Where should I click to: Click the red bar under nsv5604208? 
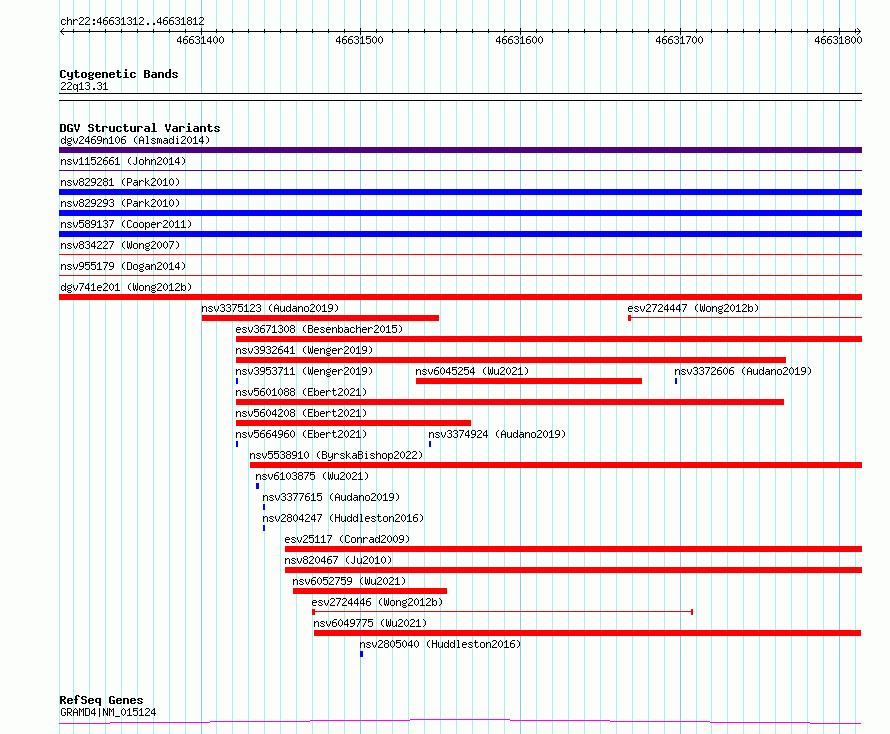coord(353,423)
